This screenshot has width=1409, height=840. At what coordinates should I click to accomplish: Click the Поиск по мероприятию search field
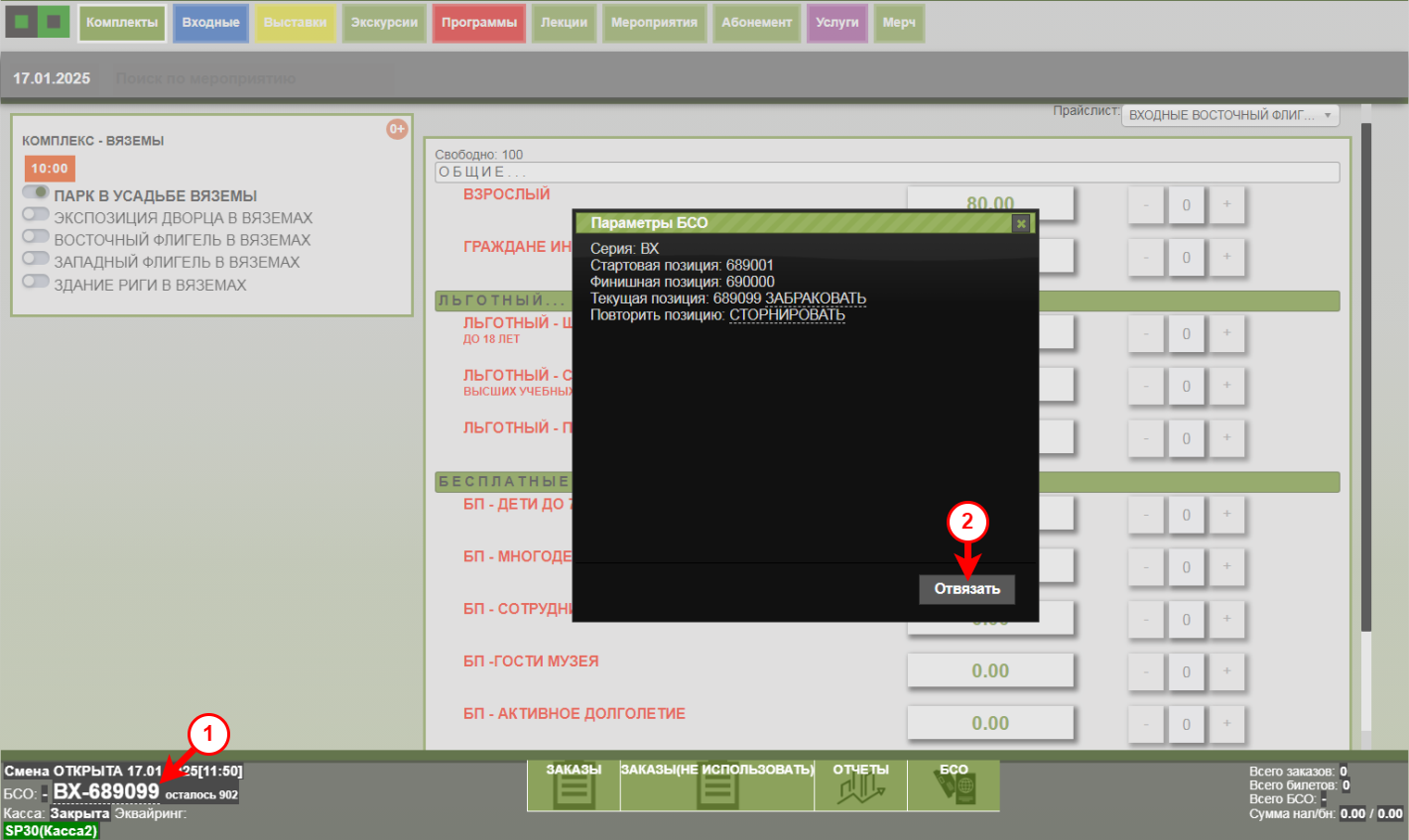(253, 78)
